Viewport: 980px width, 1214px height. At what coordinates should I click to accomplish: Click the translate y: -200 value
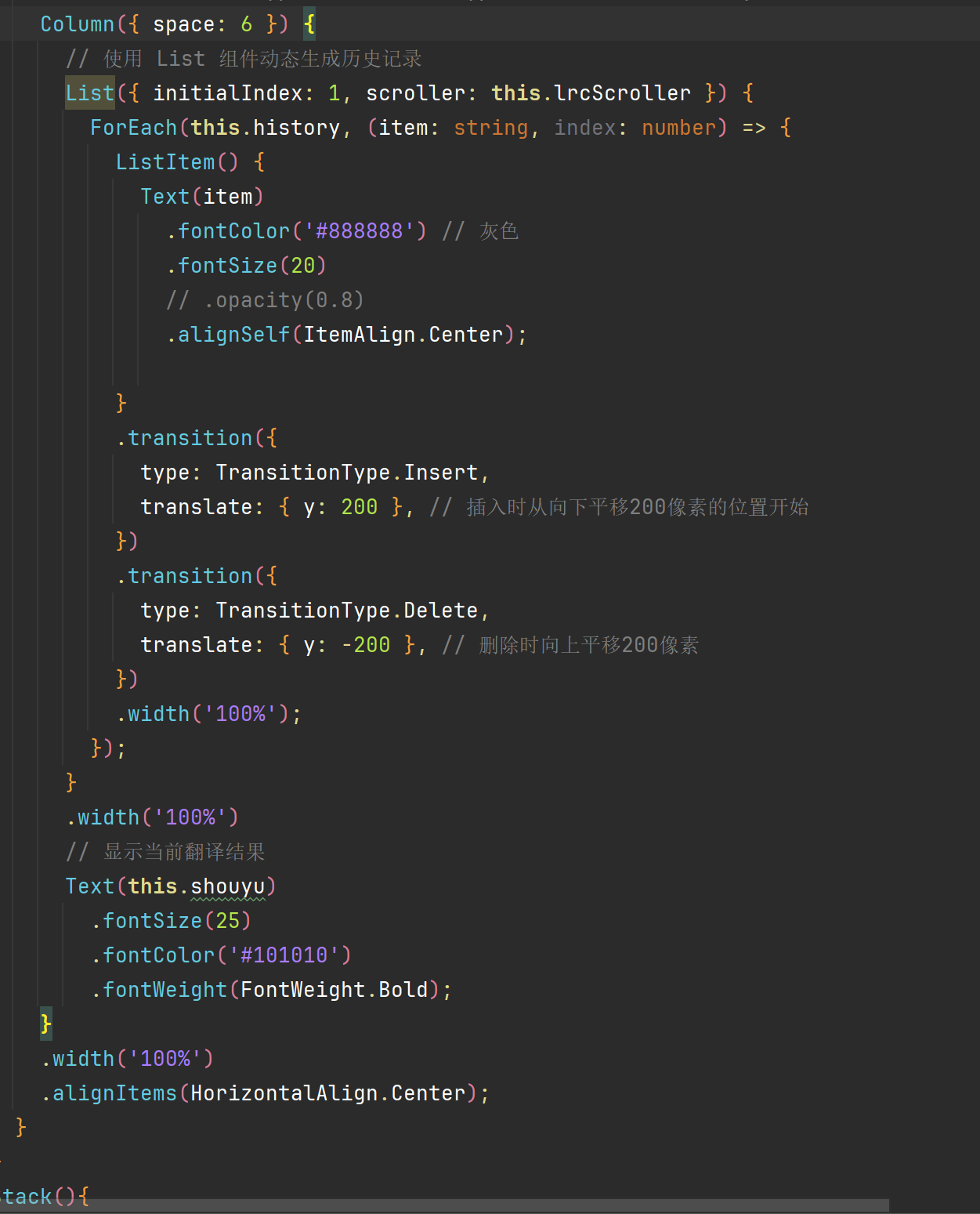click(365, 644)
